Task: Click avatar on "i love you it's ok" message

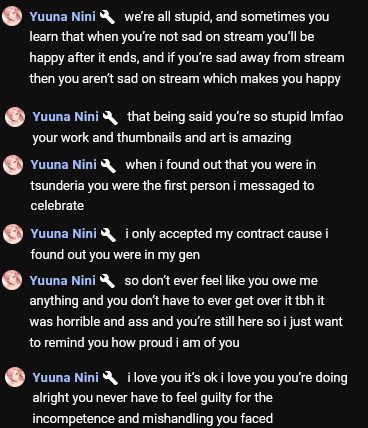Action: pyautogui.click(x=15, y=377)
